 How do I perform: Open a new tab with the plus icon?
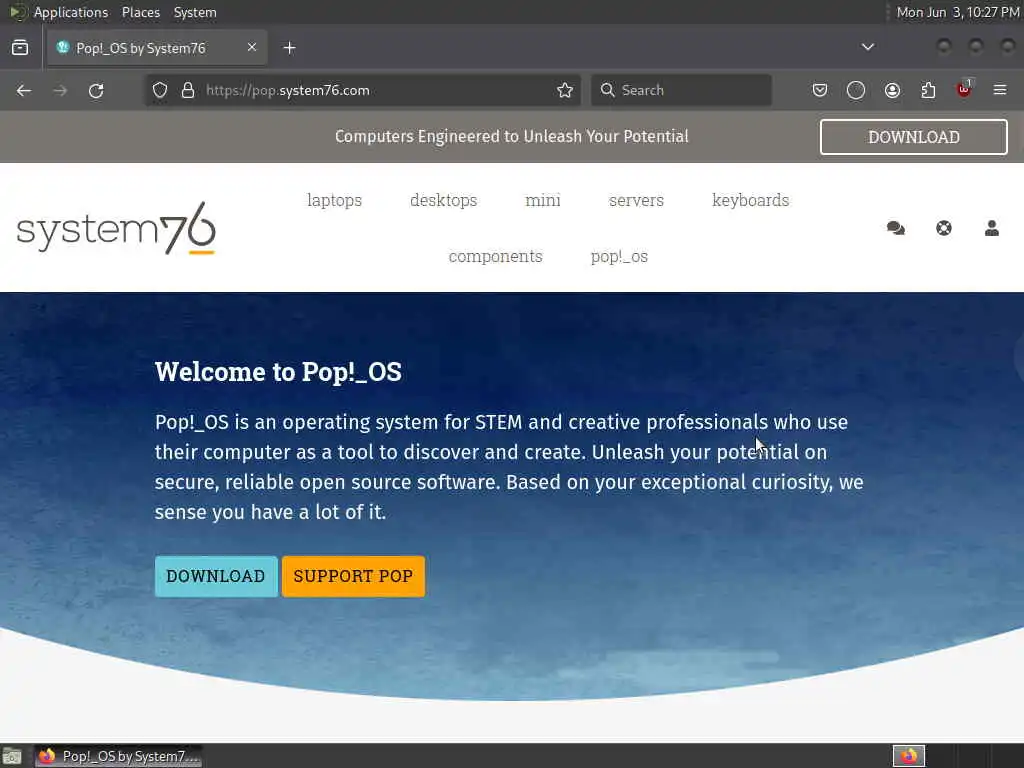289,48
